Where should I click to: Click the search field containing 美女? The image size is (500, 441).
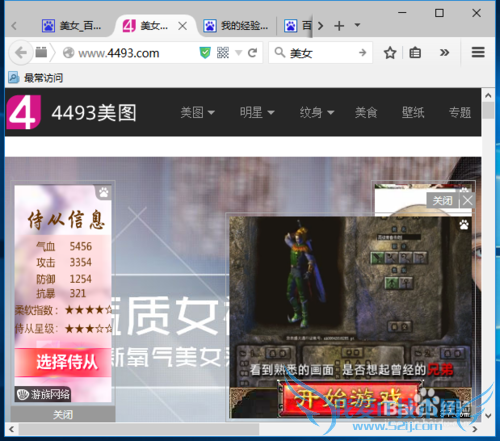(x=321, y=53)
